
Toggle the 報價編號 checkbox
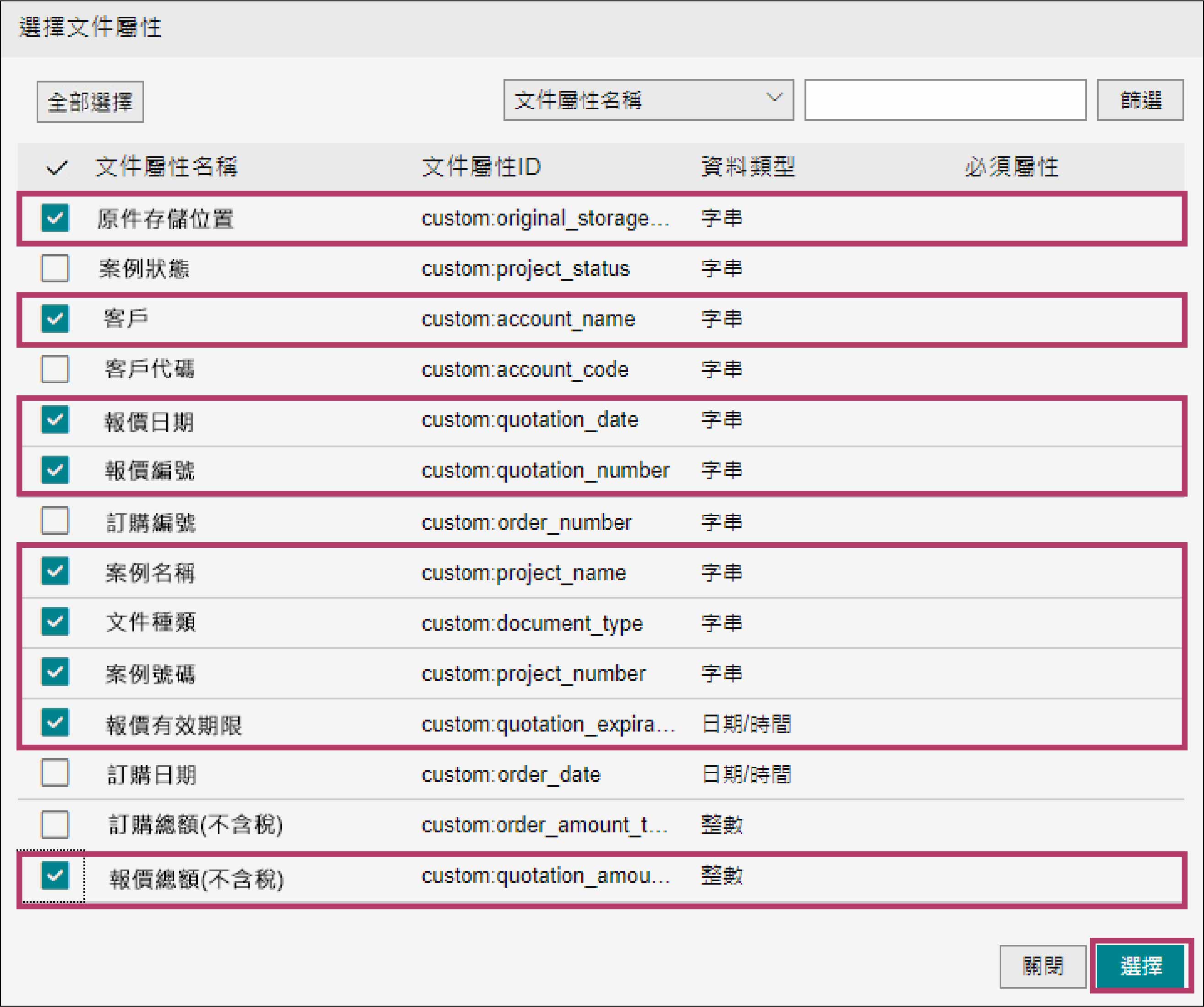click(55, 470)
